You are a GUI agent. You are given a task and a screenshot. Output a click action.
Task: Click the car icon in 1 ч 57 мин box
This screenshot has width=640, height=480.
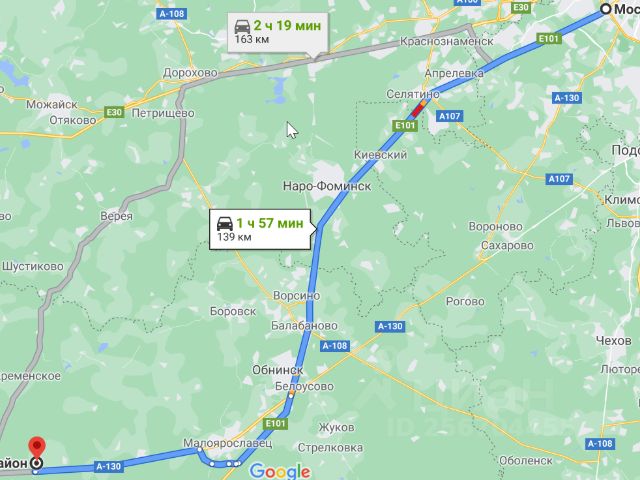(x=224, y=224)
